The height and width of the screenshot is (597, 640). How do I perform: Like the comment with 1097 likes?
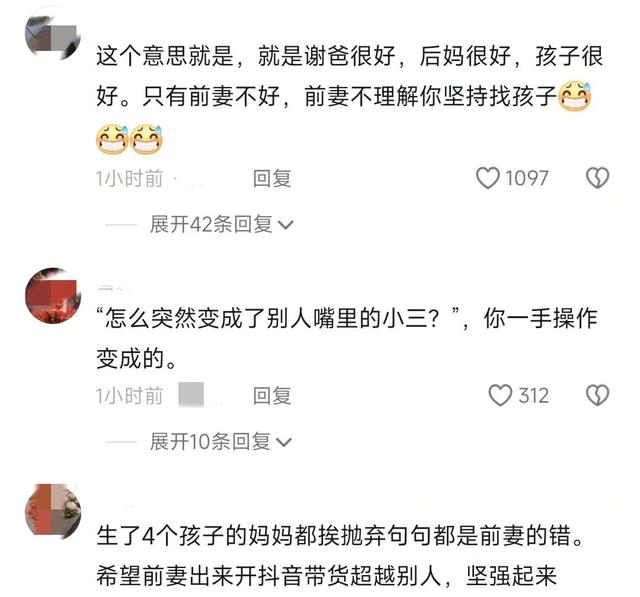coord(488,178)
